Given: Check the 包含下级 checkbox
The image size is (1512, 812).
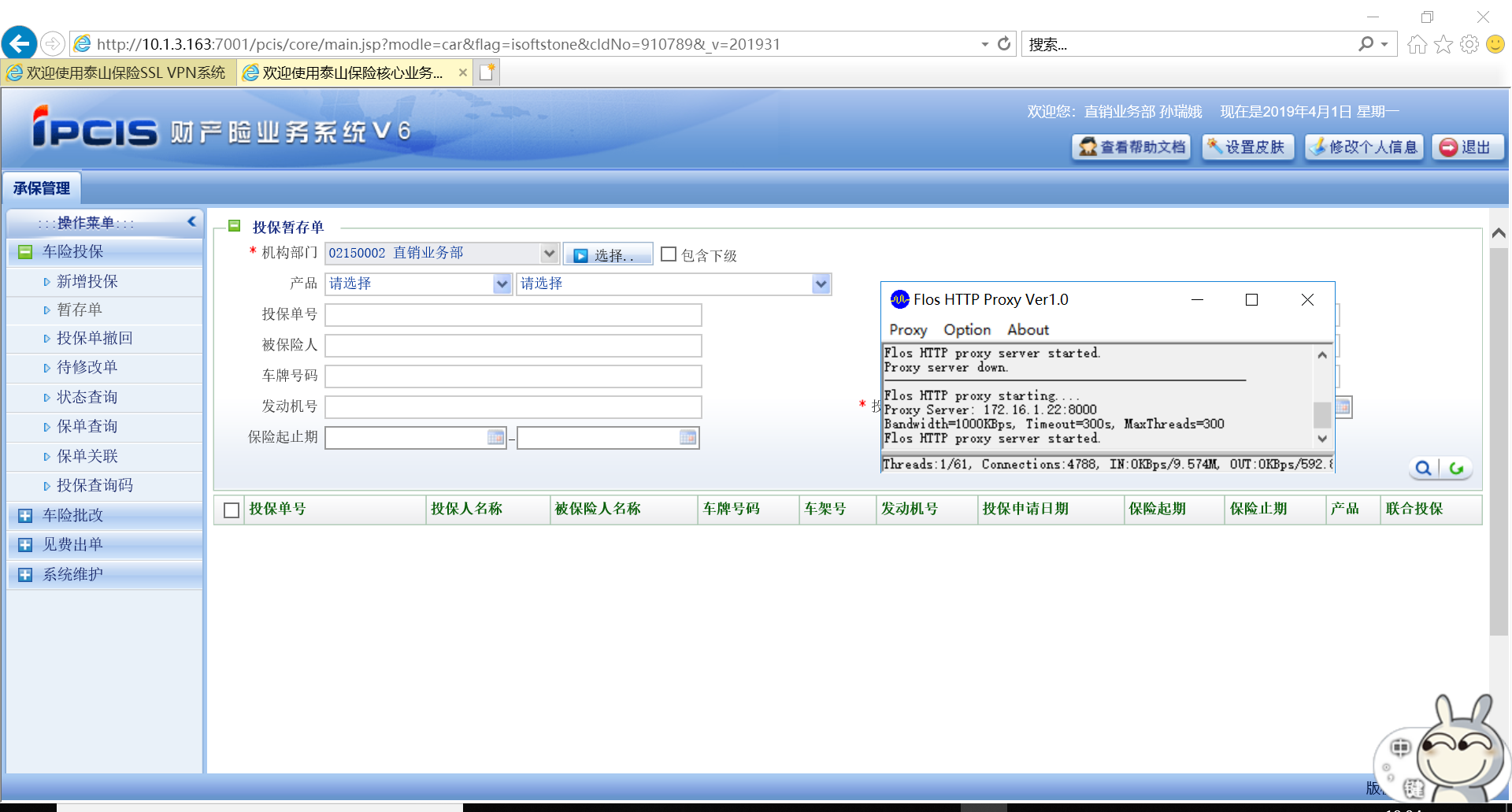Looking at the screenshot, I should tap(669, 254).
